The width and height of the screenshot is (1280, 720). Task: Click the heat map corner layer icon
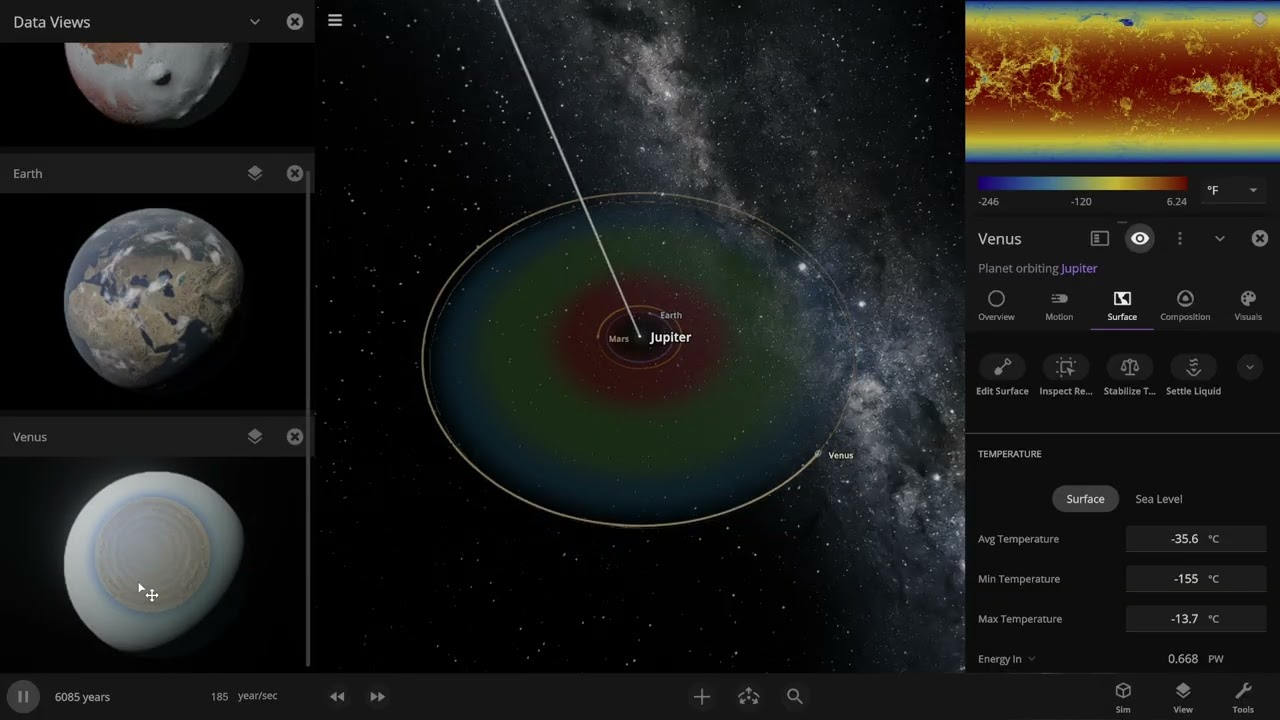pos(1260,19)
